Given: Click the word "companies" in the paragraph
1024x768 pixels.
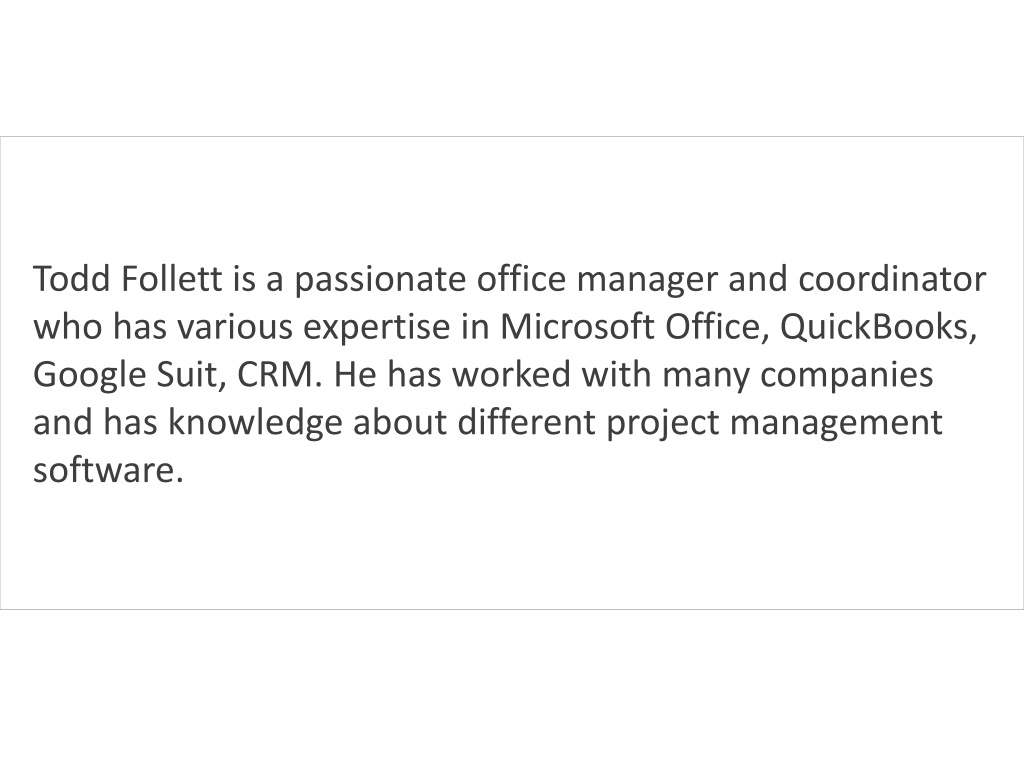Looking at the screenshot, I should pos(846,377).
